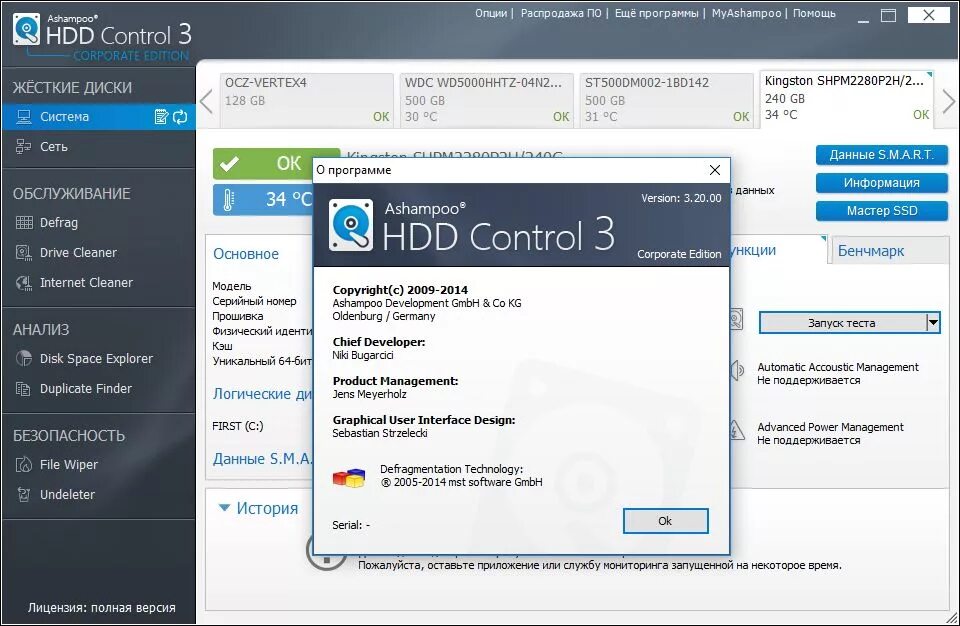960x626 pixels.
Task: Click the Данные S.M.A.R.T. button
Action: pyautogui.click(x=882, y=155)
